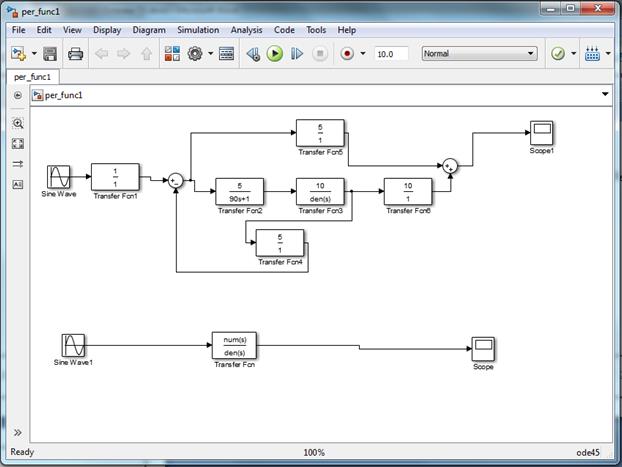
Task: Open the Diagram menu
Action: point(149,30)
